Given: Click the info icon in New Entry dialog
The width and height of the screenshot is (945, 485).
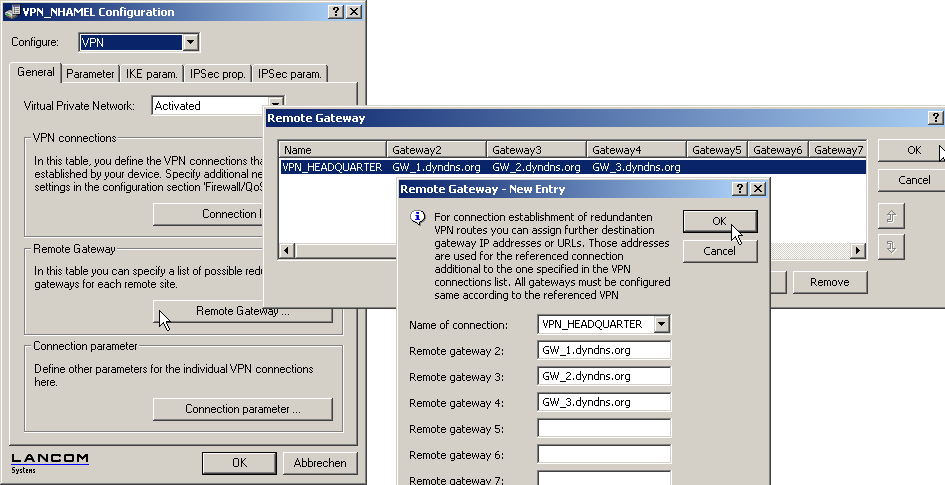Looking at the screenshot, I should click(418, 218).
